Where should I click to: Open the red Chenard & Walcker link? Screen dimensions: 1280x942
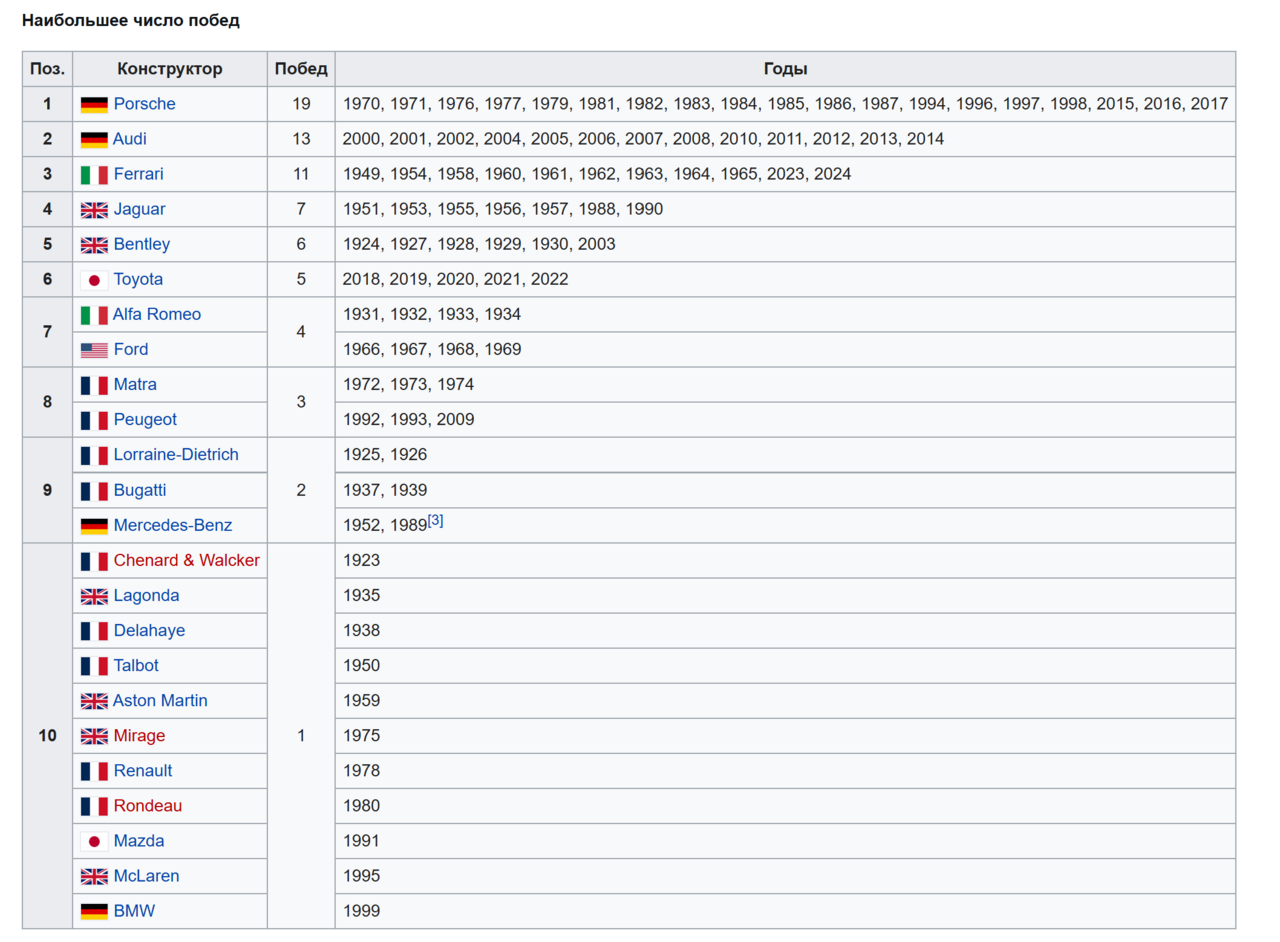tap(186, 560)
